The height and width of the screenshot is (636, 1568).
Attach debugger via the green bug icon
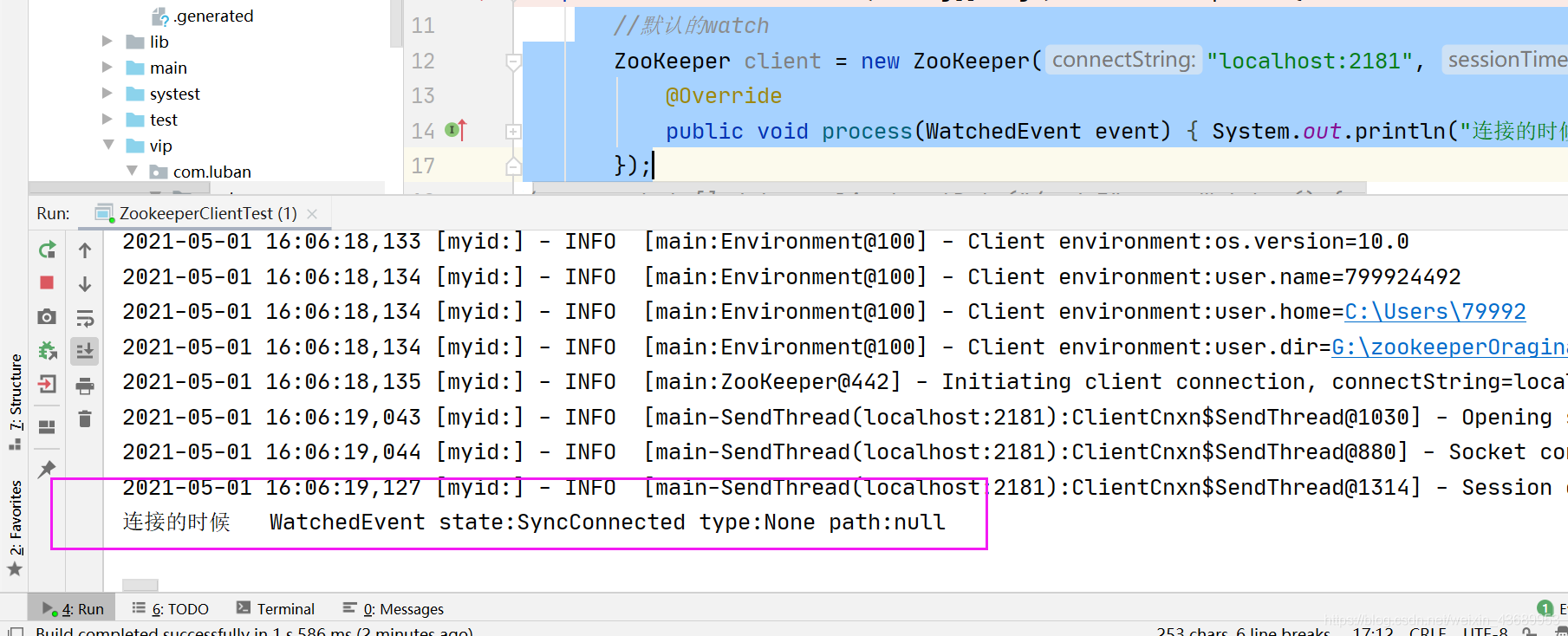pos(48,351)
